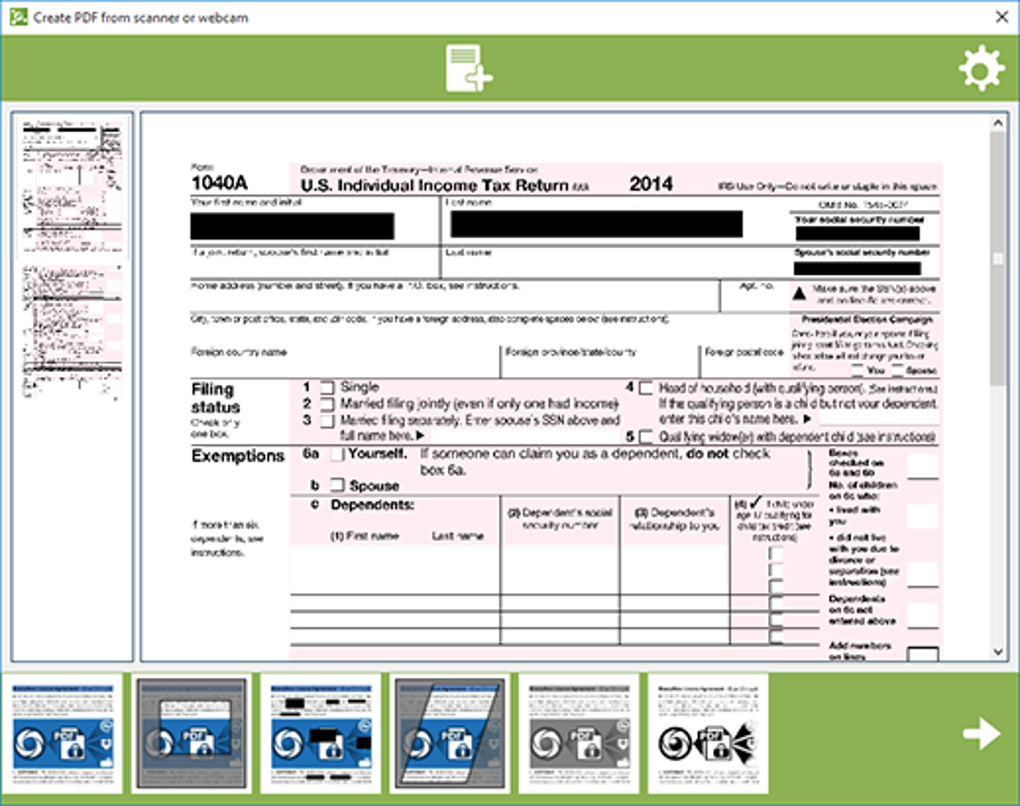
Task: Click the add scanned page icon
Action: 469,68
